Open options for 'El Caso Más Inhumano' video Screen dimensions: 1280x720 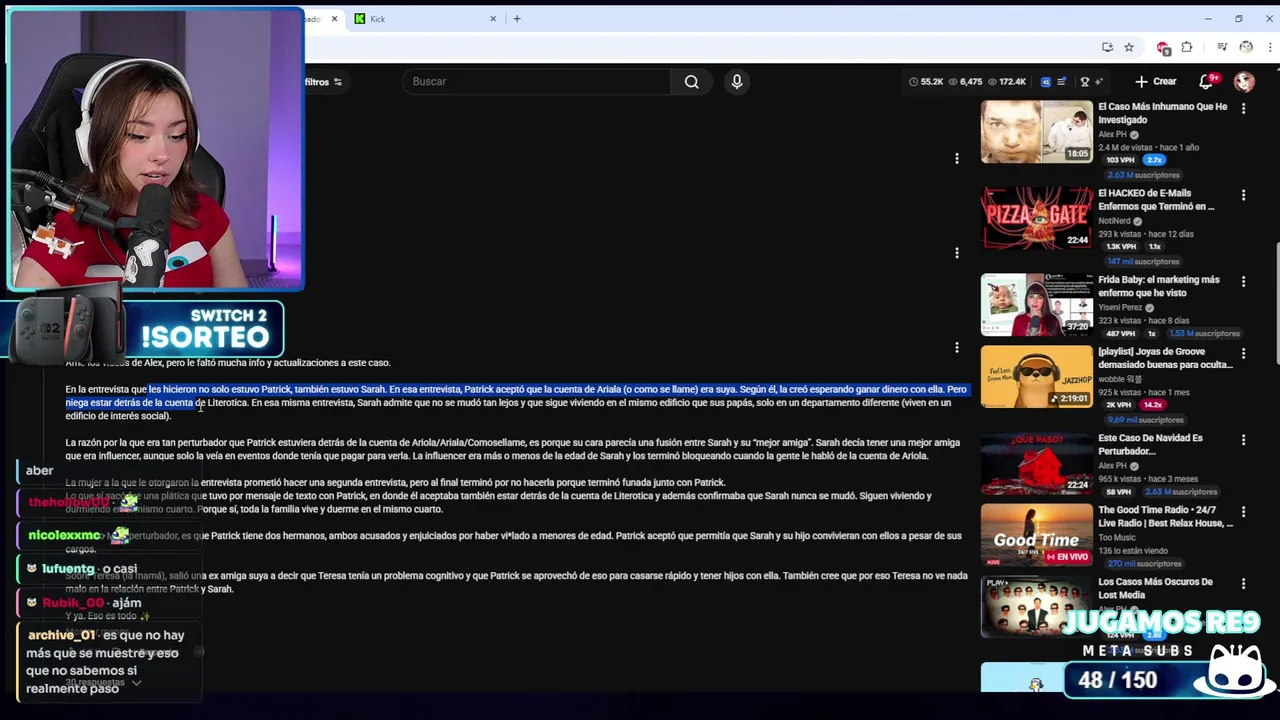[x=1243, y=108]
